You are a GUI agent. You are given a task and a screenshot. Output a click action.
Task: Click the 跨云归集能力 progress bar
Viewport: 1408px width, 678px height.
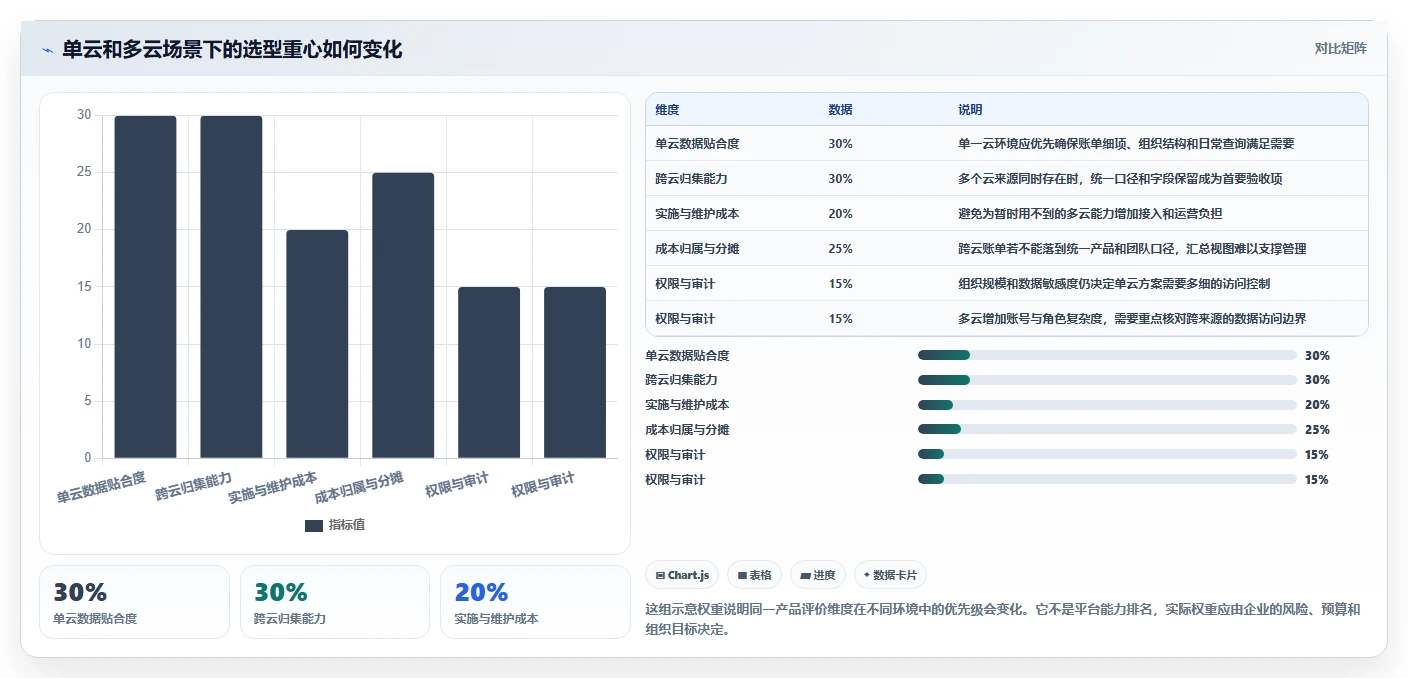[1107, 380]
